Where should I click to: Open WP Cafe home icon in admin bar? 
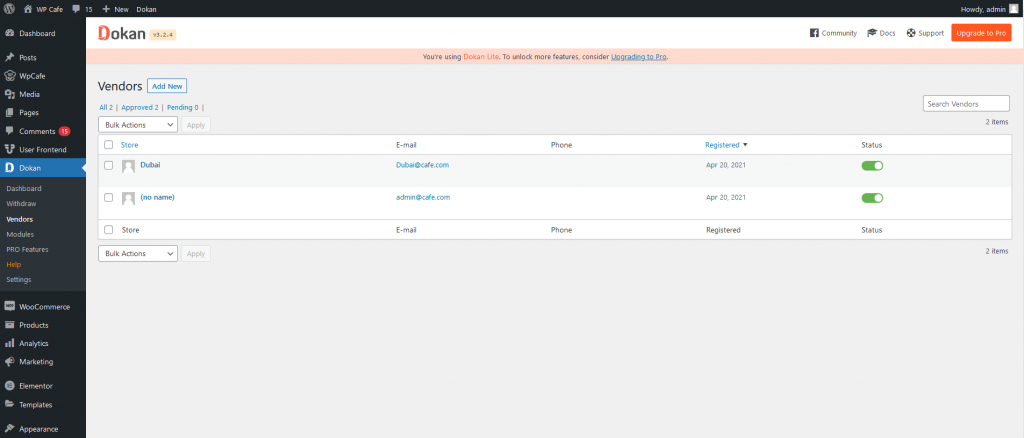(x=27, y=9)
